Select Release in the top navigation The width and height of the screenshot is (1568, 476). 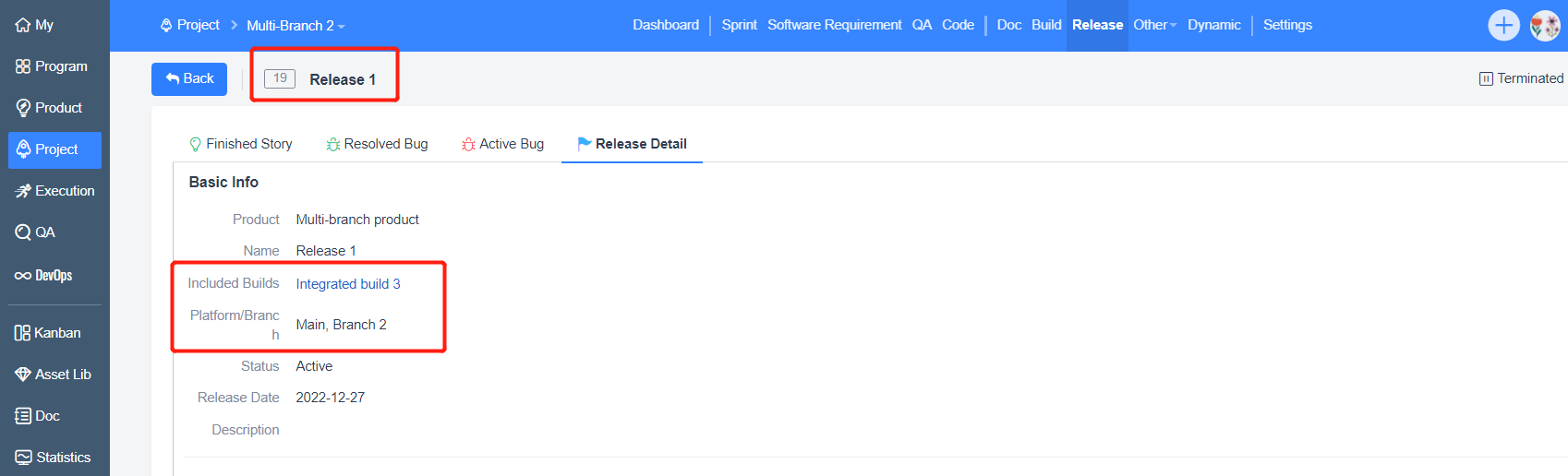(x=1097, y=25)
